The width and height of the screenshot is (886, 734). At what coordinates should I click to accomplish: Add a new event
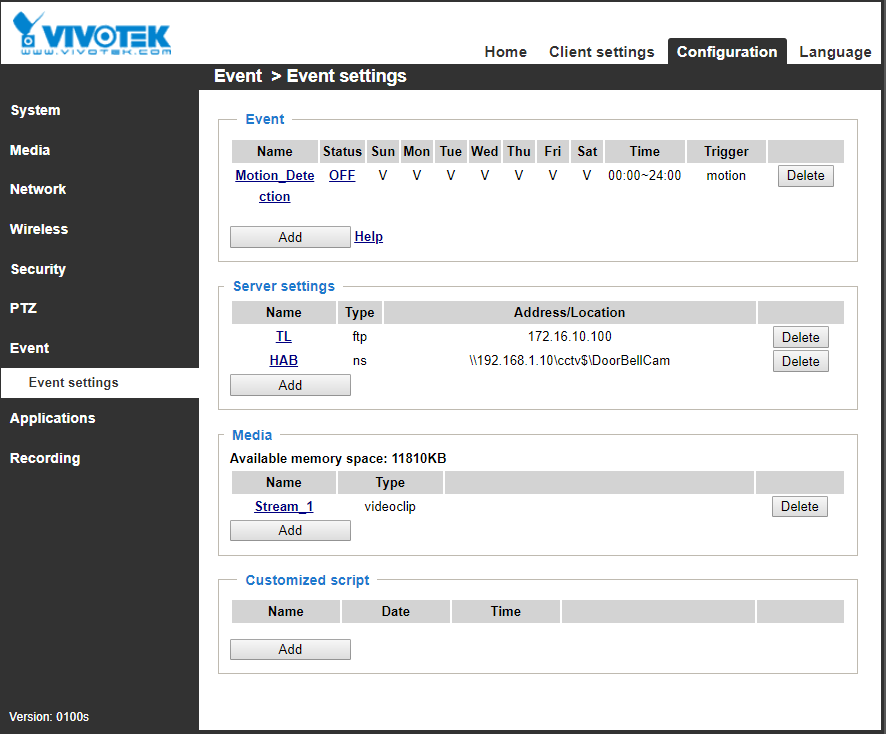290,237
